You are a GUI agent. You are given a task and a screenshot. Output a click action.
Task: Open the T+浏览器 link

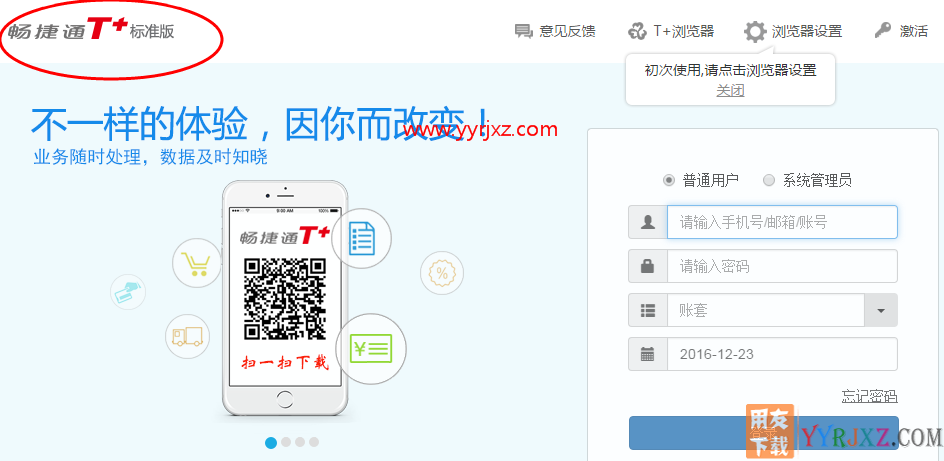pos(683,31)
